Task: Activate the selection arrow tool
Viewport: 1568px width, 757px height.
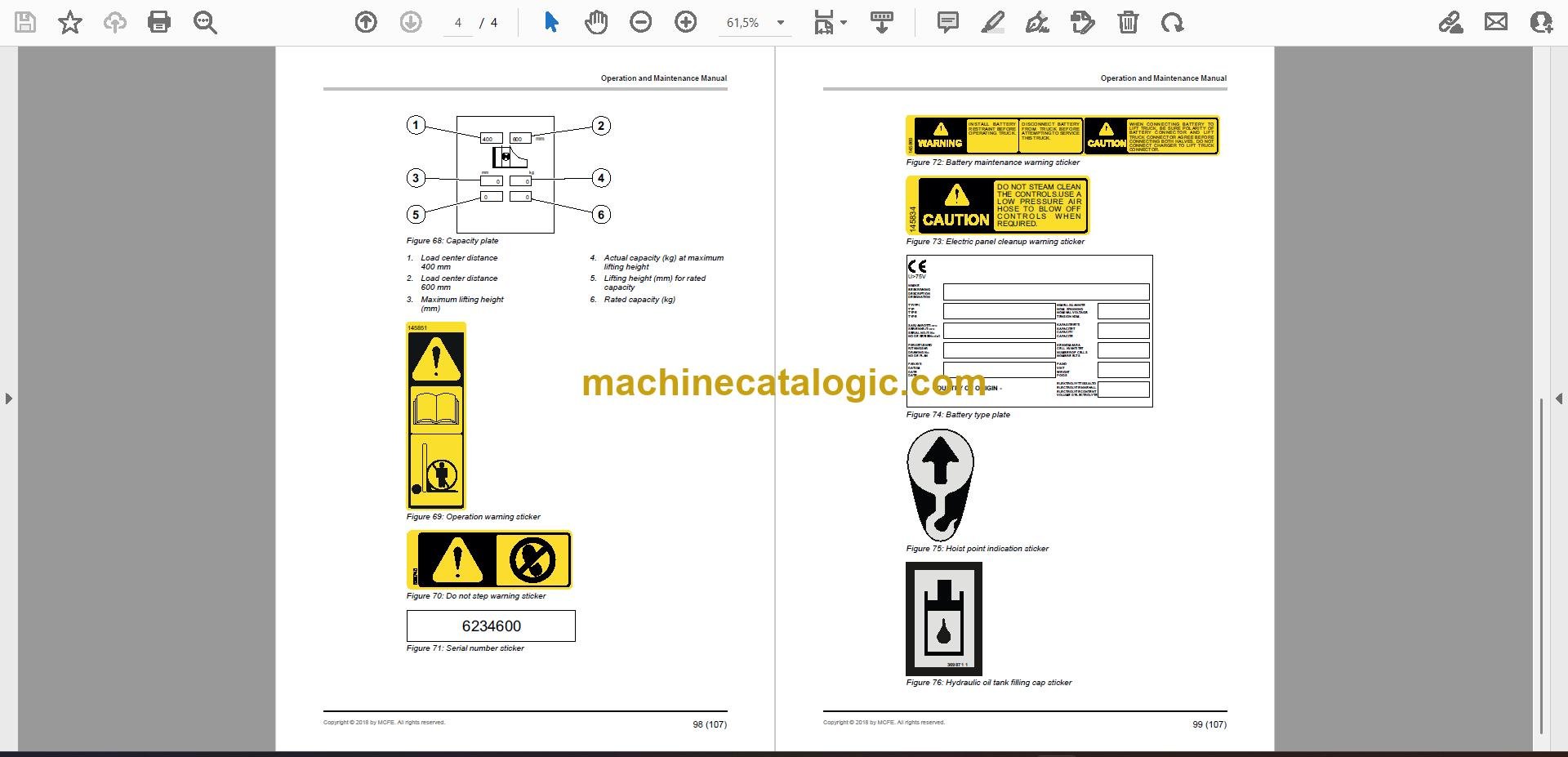Action: click(551, 23)
